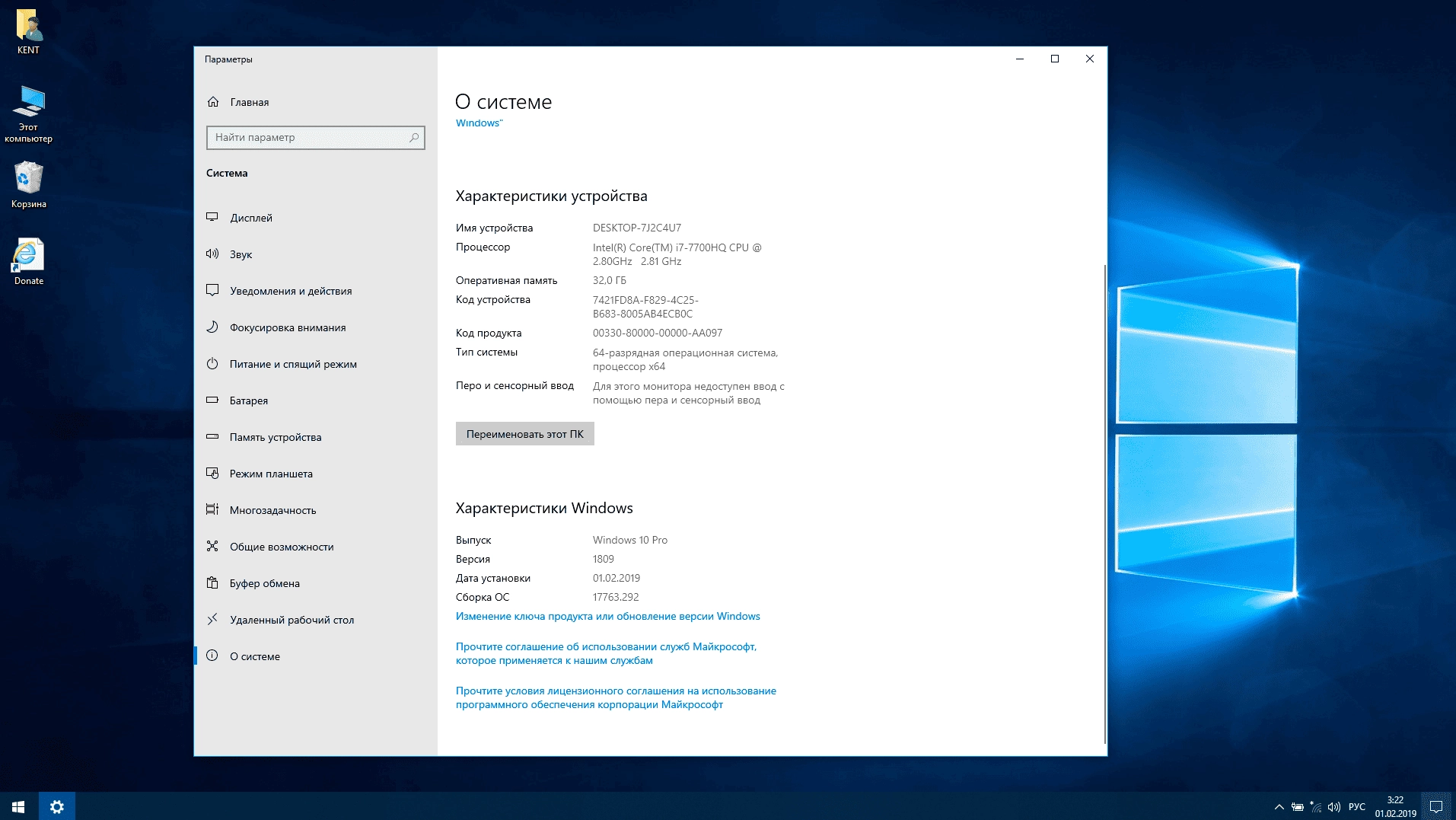This screenshot has height=820, width=1456.
Task: Click the volume tray icon
Action: tap(1334, 807)
